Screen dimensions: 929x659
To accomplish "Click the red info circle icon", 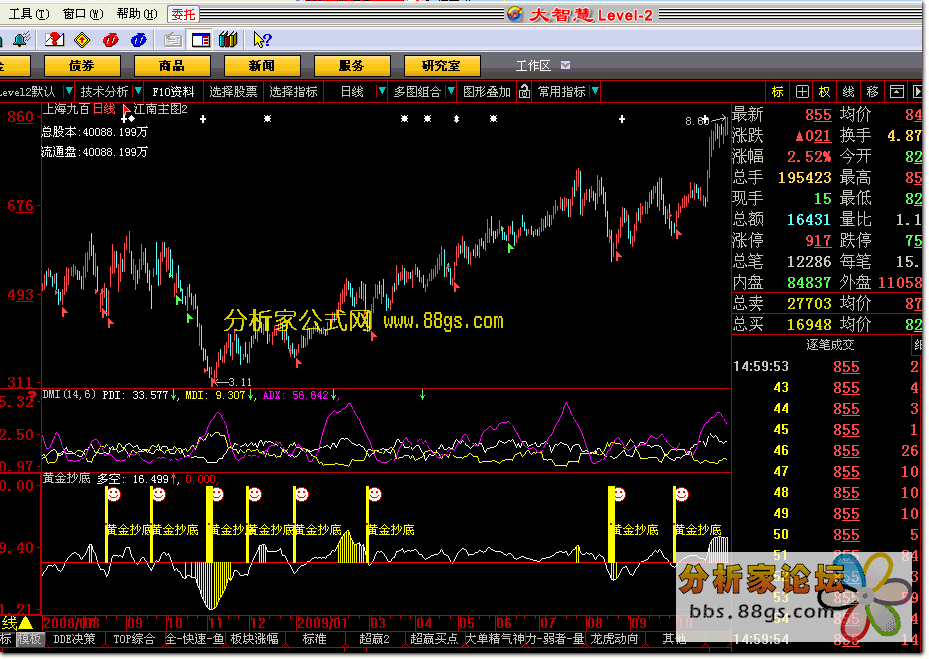I will tap(110, 40).
